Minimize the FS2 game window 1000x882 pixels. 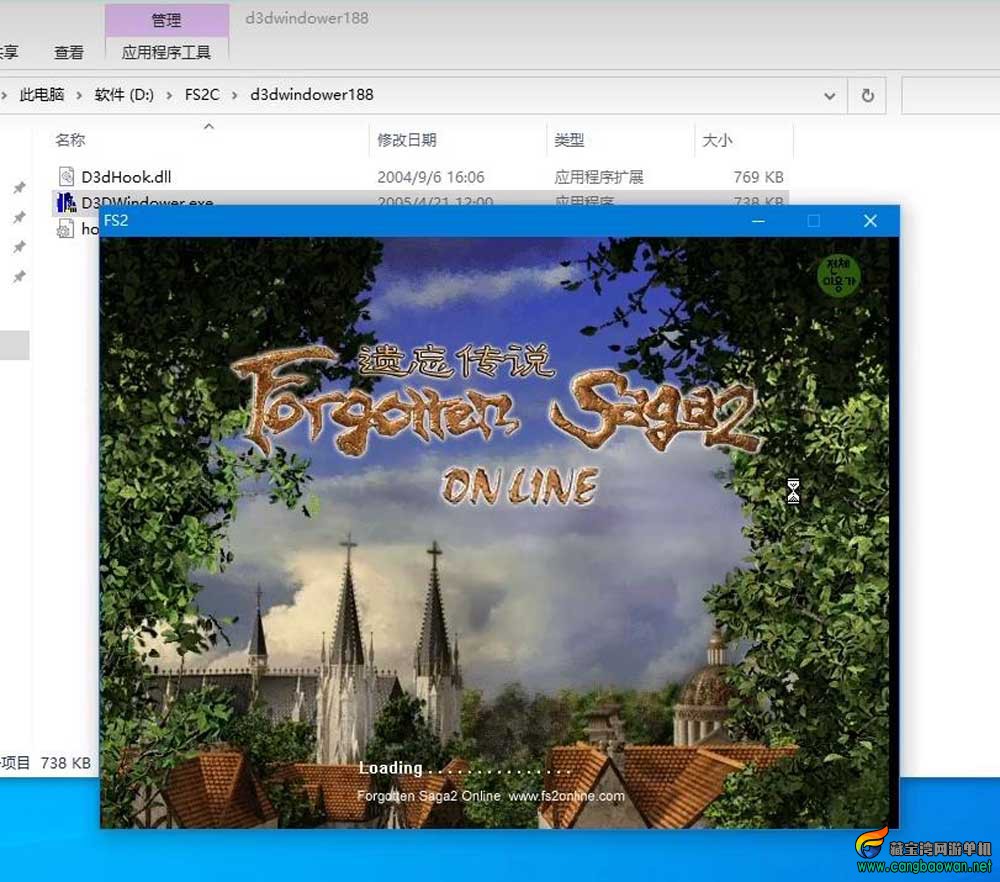(758, 221)
